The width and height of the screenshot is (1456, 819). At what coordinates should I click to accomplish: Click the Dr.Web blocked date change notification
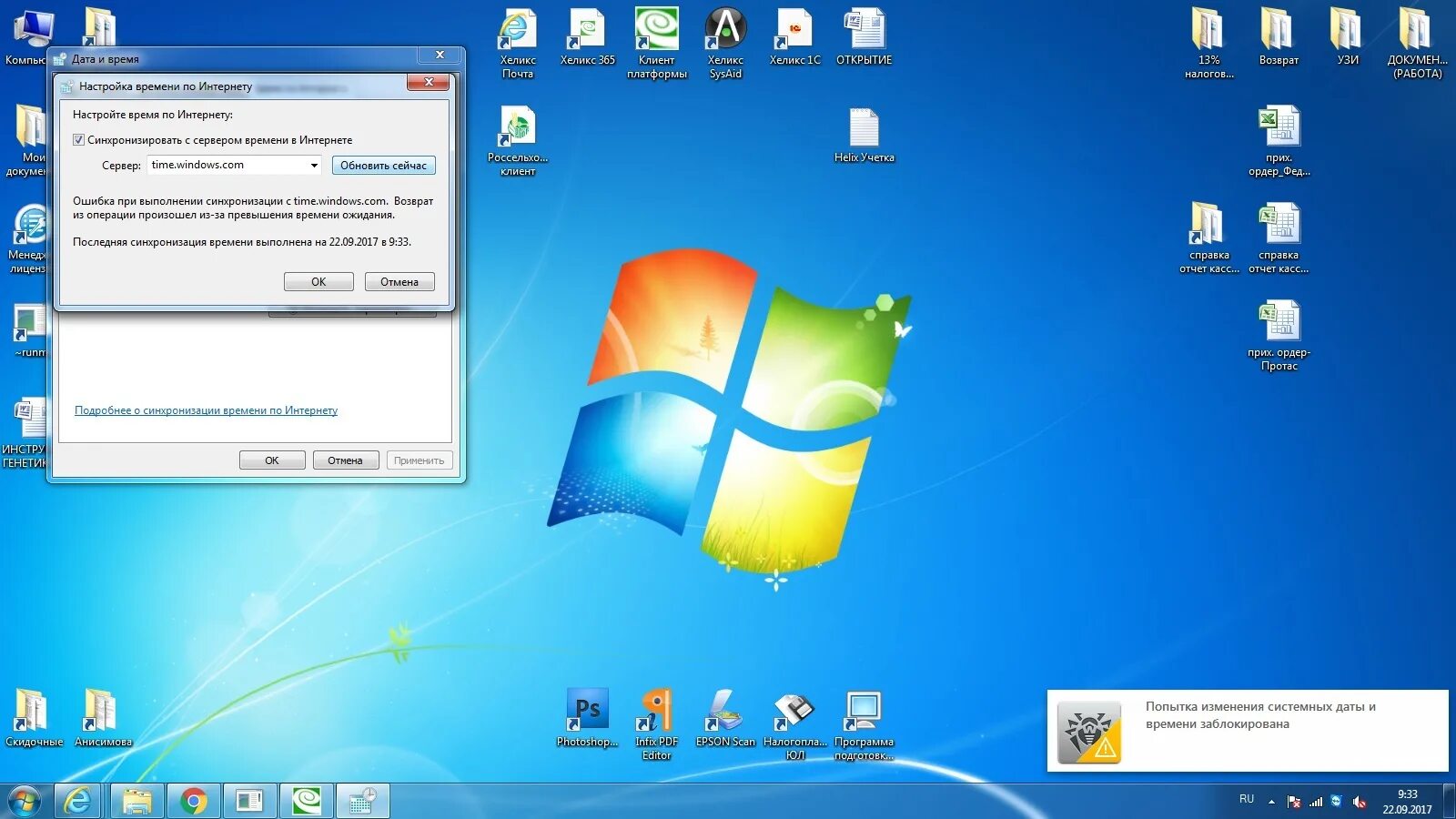(x=1248, y=731)
